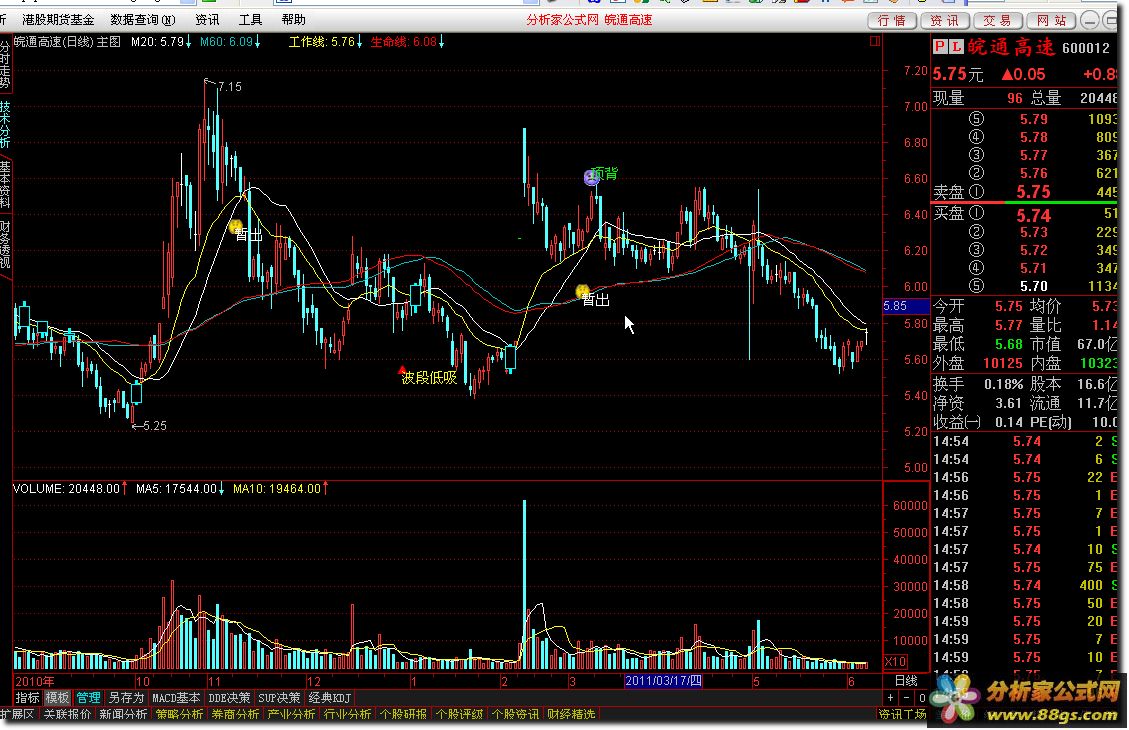1129x730 pixels.
Task: Click 另存为 to save template
Action: click(x=126, y=698)
